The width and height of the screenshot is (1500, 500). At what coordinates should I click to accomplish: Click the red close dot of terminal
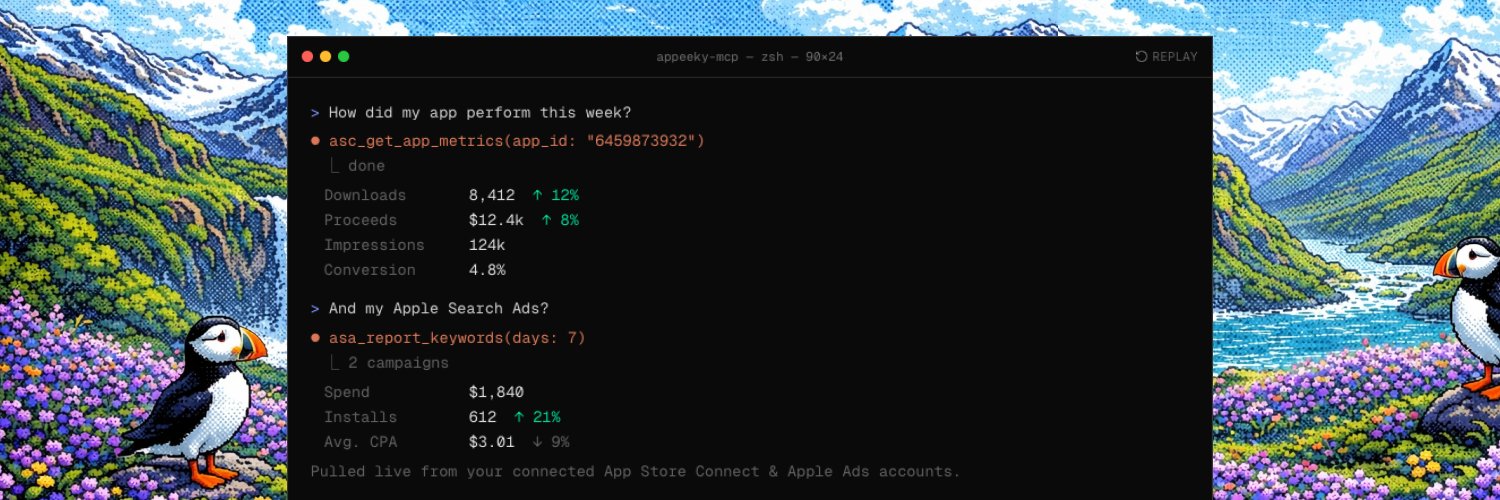pyautogui.click(x=307, y=57)
